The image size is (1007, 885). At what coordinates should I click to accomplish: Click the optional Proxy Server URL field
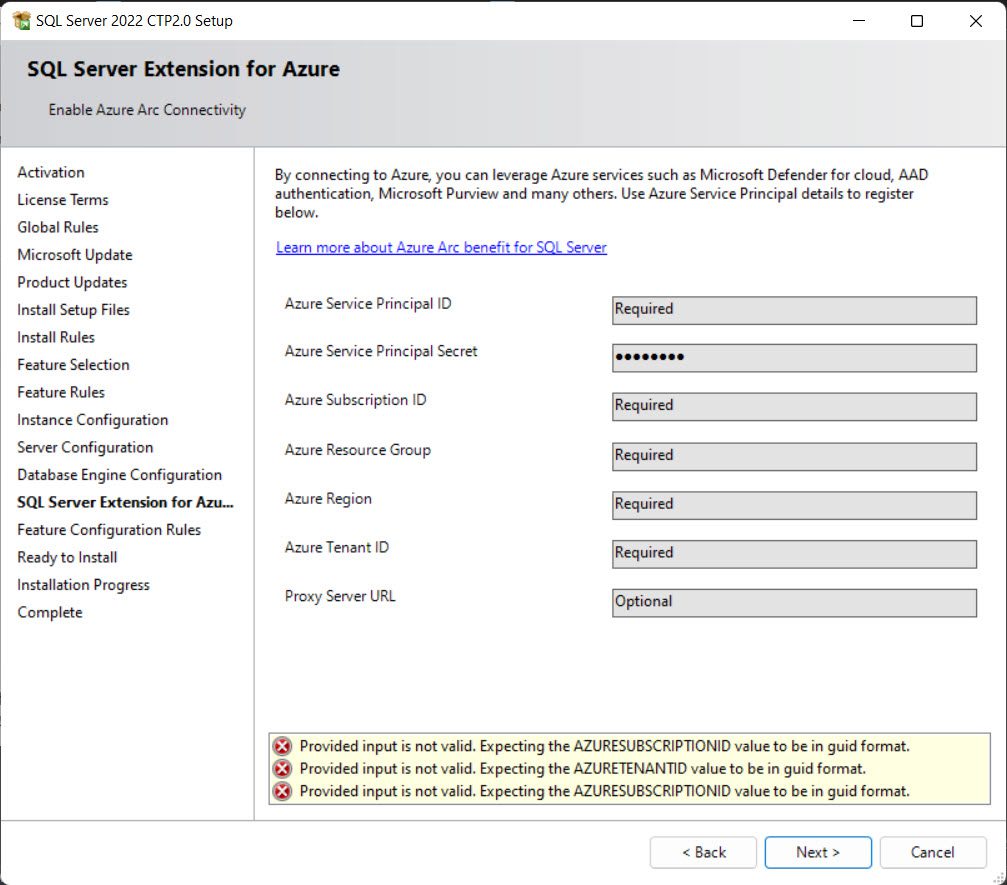[x=794, y=602]
